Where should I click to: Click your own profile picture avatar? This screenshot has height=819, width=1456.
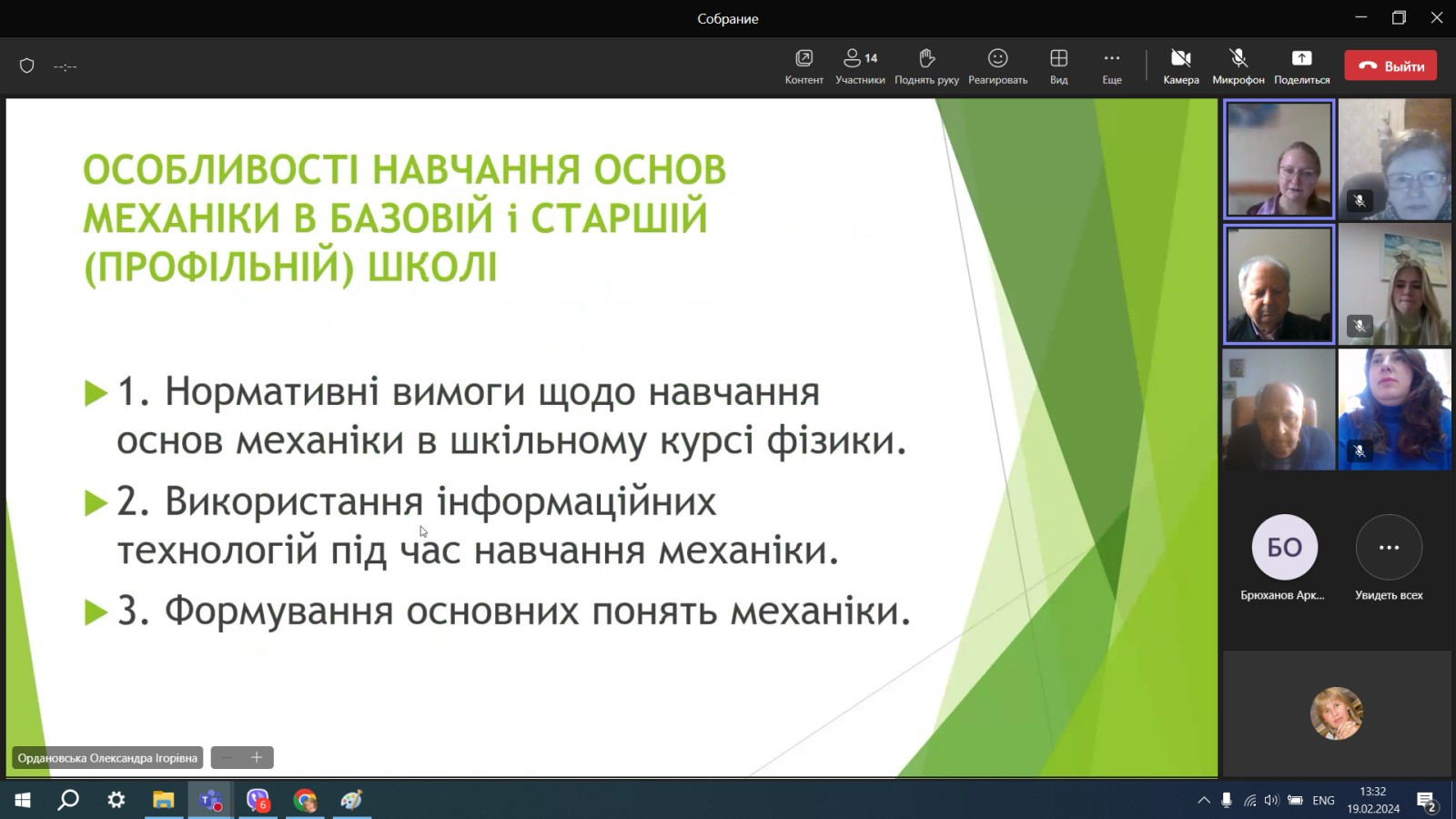pos(1336,713)
